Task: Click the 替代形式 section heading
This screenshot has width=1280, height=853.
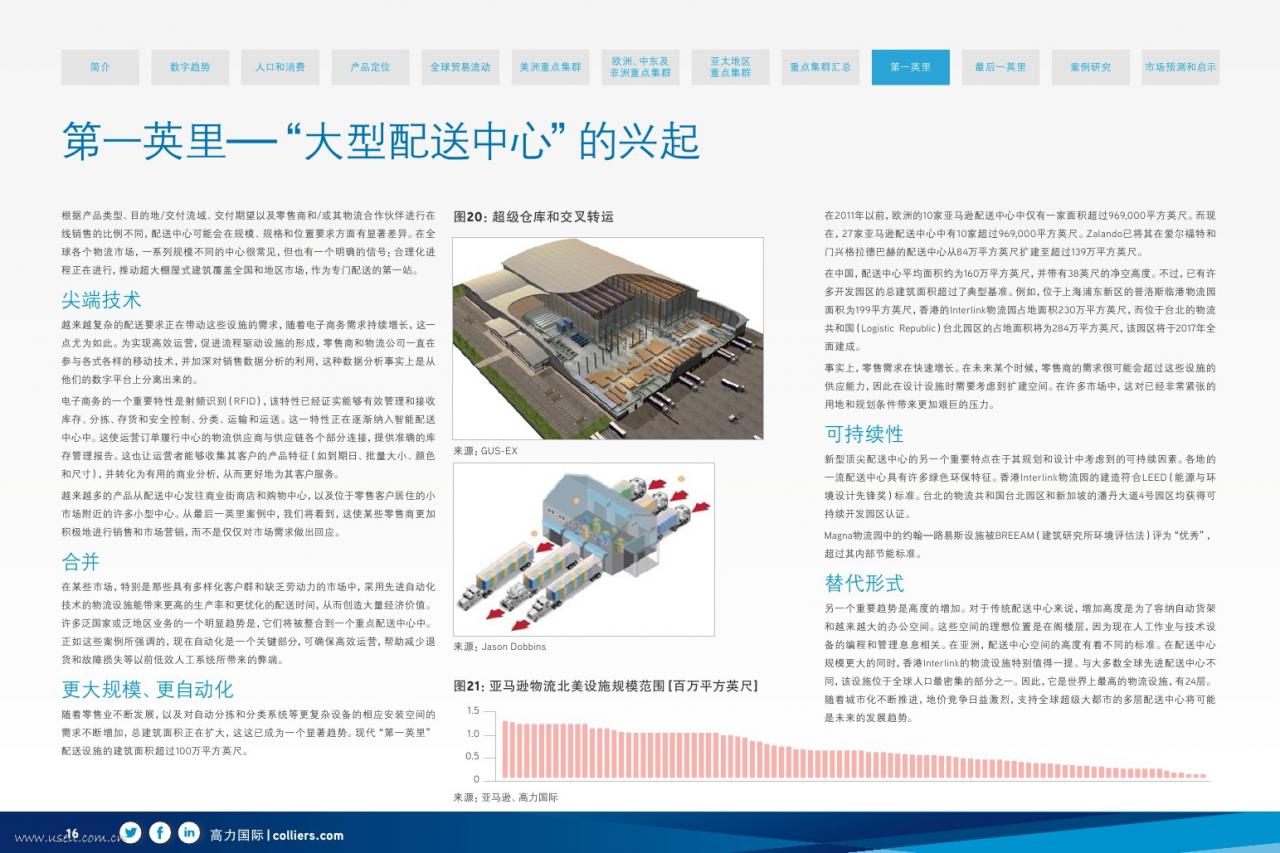Action: [864, 582]
